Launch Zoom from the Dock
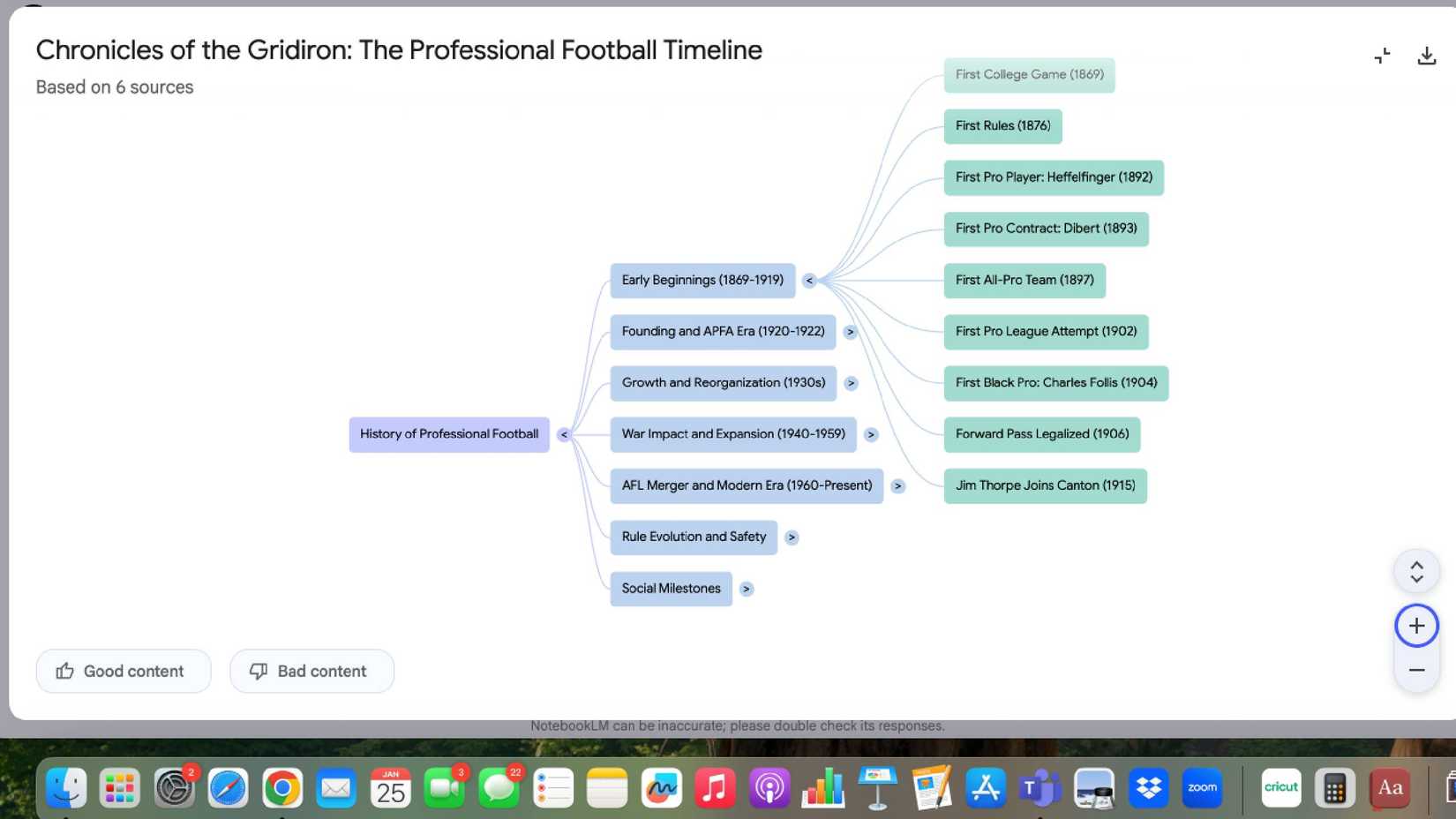Screen dimensions: 1456x819 1201,788
